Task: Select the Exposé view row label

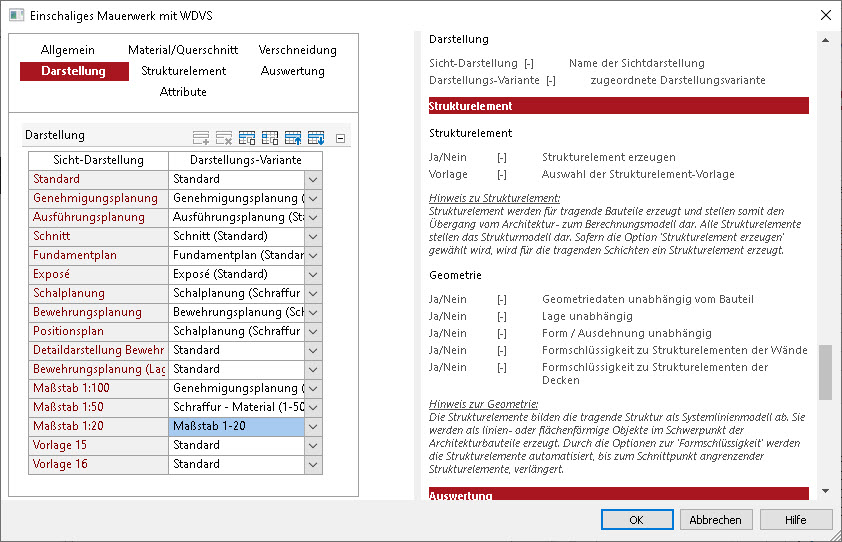Action: (98, 274)
